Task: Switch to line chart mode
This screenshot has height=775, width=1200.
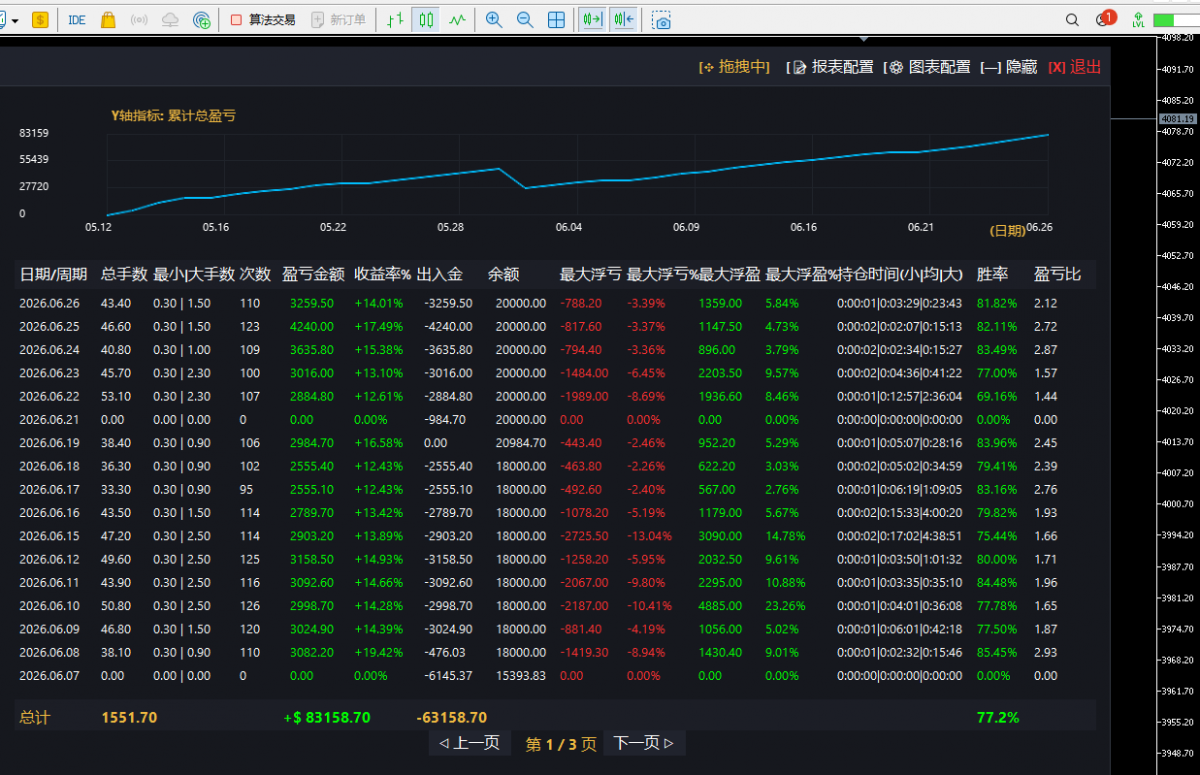Action: point(457,19)
